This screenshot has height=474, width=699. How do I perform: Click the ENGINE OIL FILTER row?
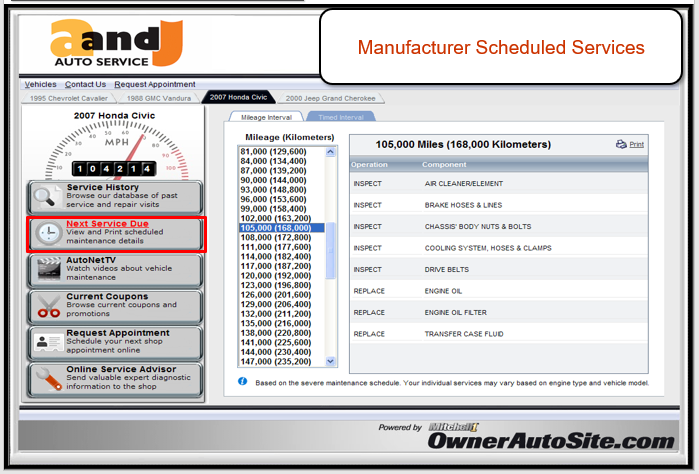(499, 312)
